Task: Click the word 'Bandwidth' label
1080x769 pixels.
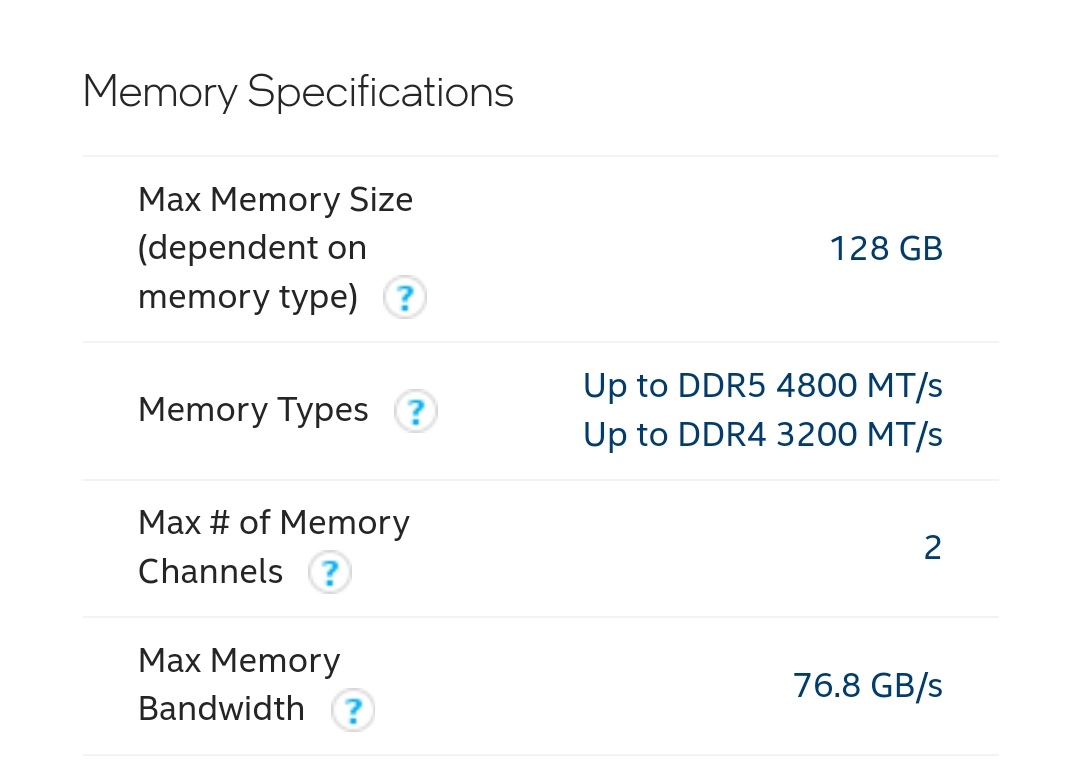Action: (221, 709)
